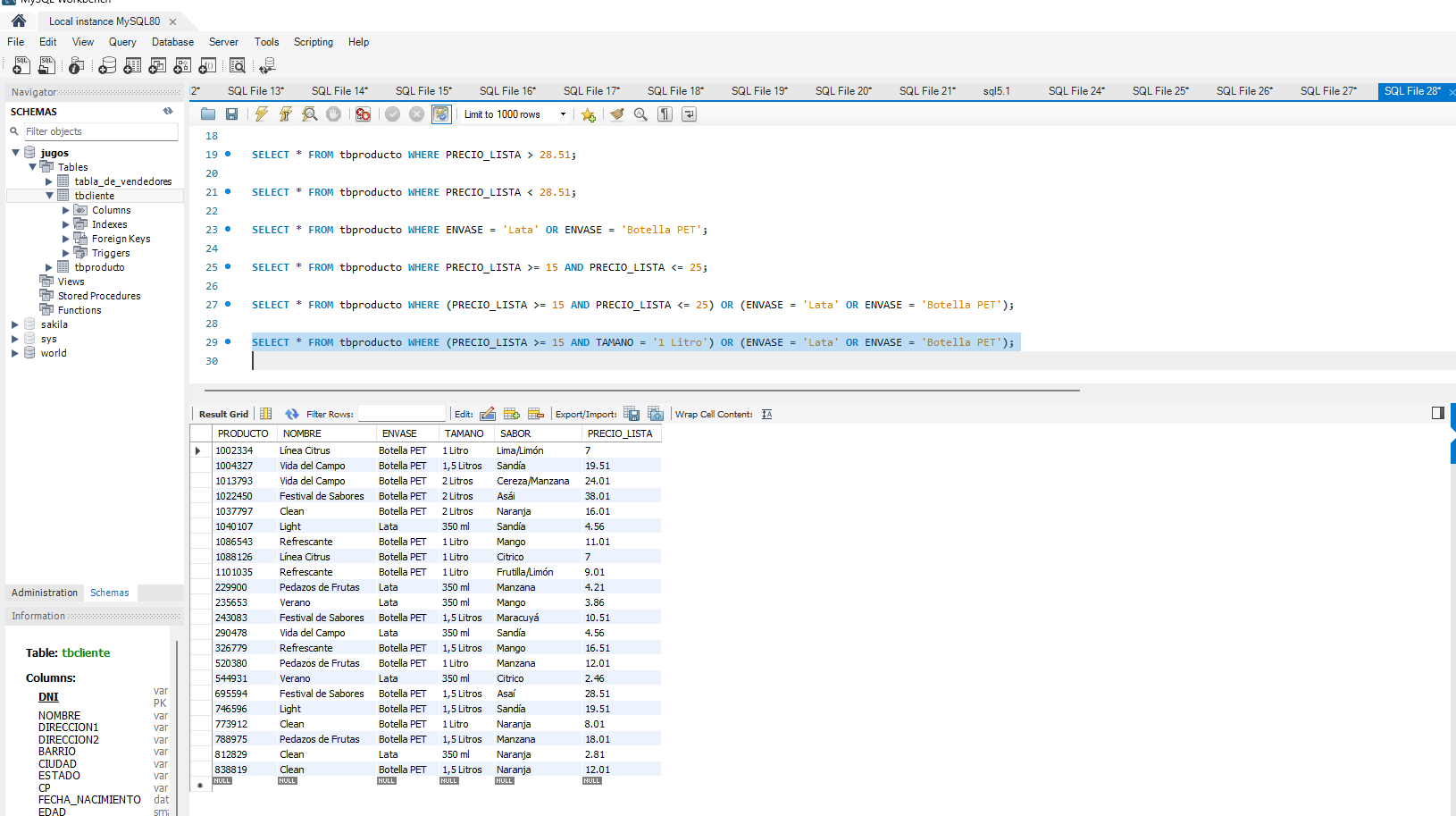Create a new function icon
Screen dimensions: 1456x816
click(x=207, y=65)
